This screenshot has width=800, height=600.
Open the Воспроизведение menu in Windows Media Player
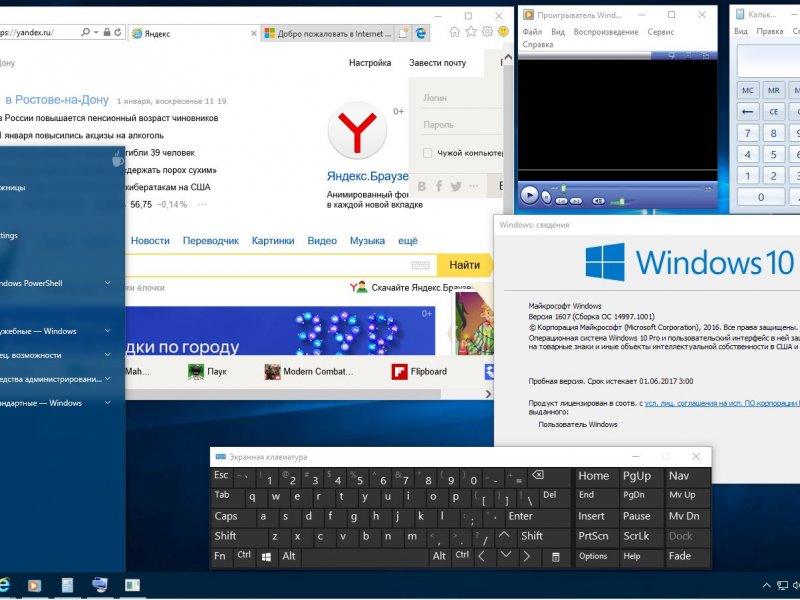coord(606,32)
